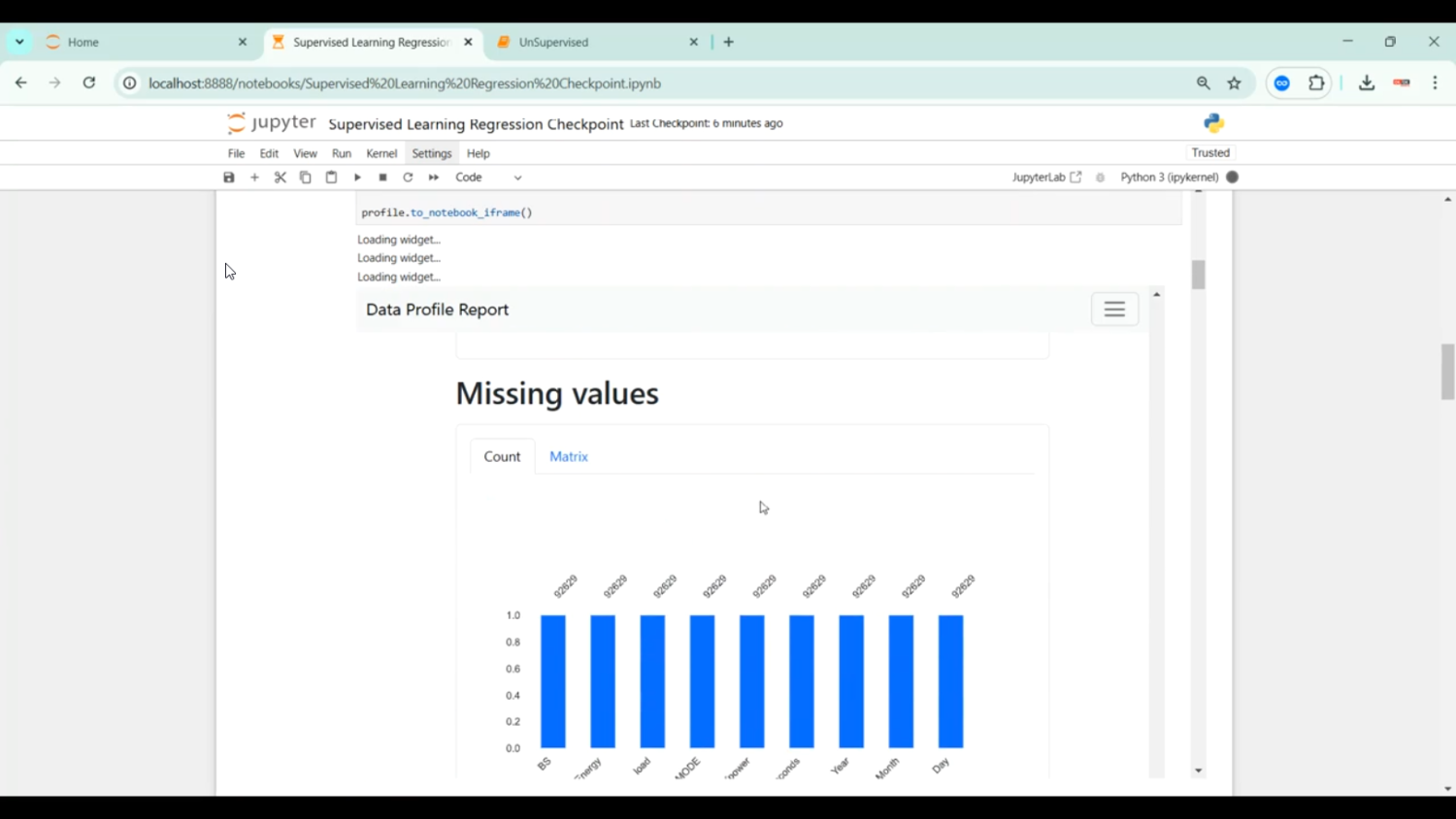Viewport: 1456px width, 819px height.
Task: Bookmark this page with the star icon
Action: (x=1235, y=83)
